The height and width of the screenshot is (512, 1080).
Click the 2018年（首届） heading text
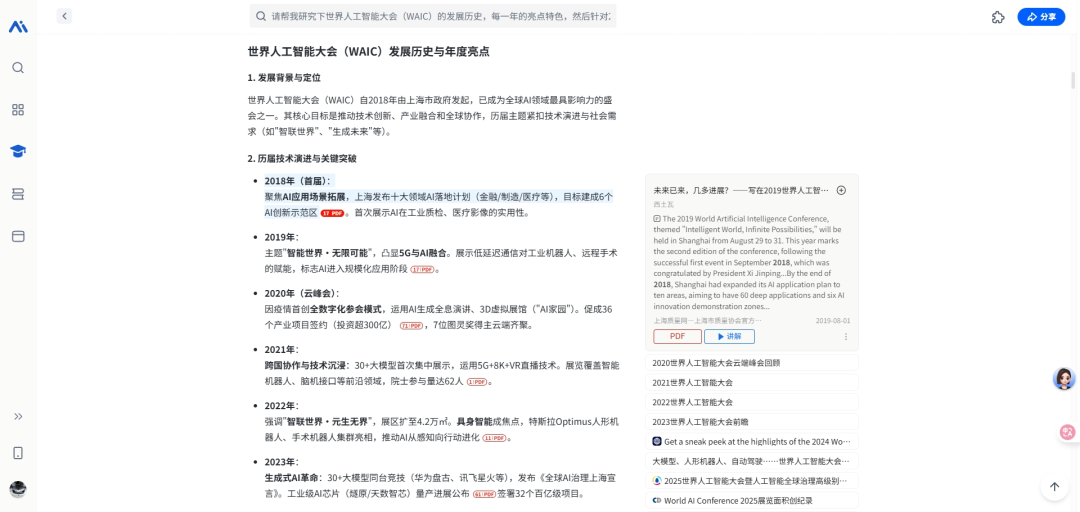pyautogui.click(x=297, y=181)
